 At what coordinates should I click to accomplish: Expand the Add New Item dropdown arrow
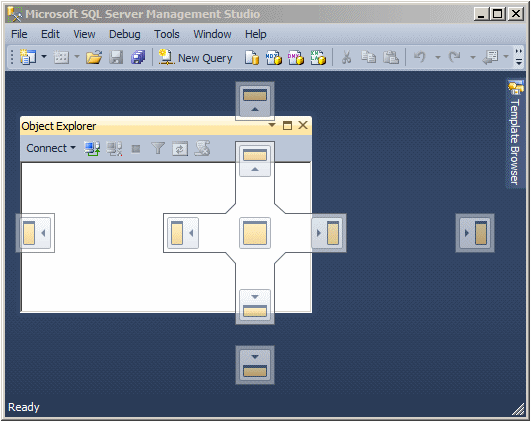pos(77,57)
